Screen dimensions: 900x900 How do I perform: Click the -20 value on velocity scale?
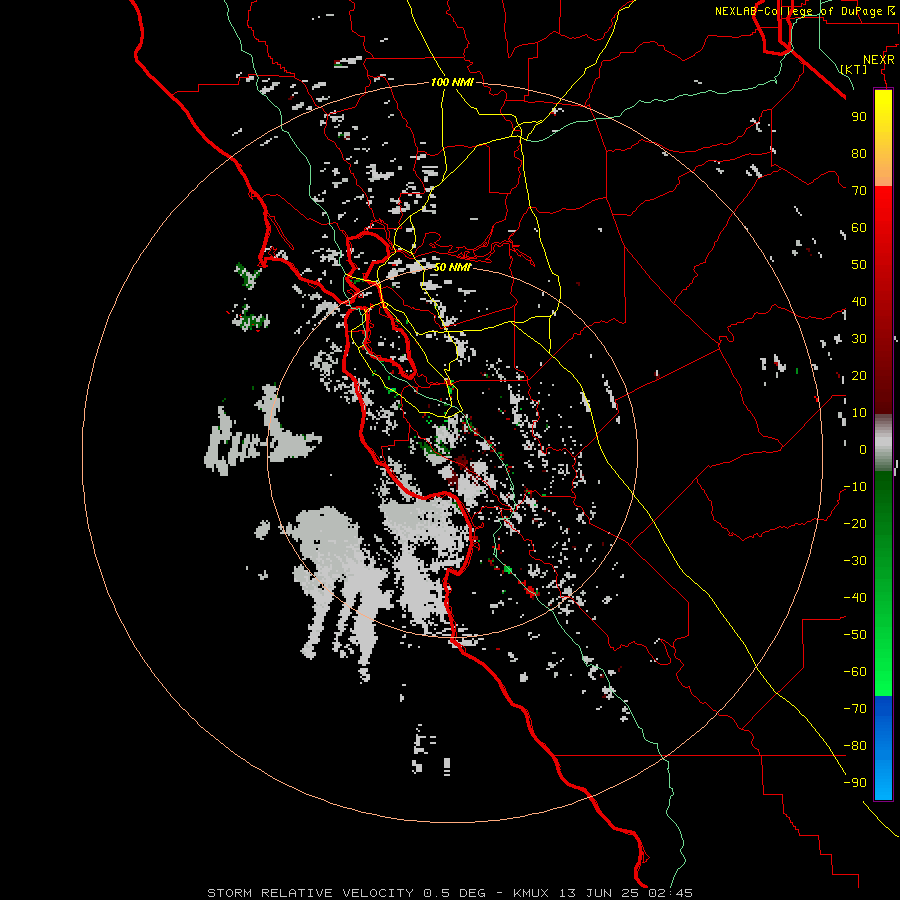[855, 523]
